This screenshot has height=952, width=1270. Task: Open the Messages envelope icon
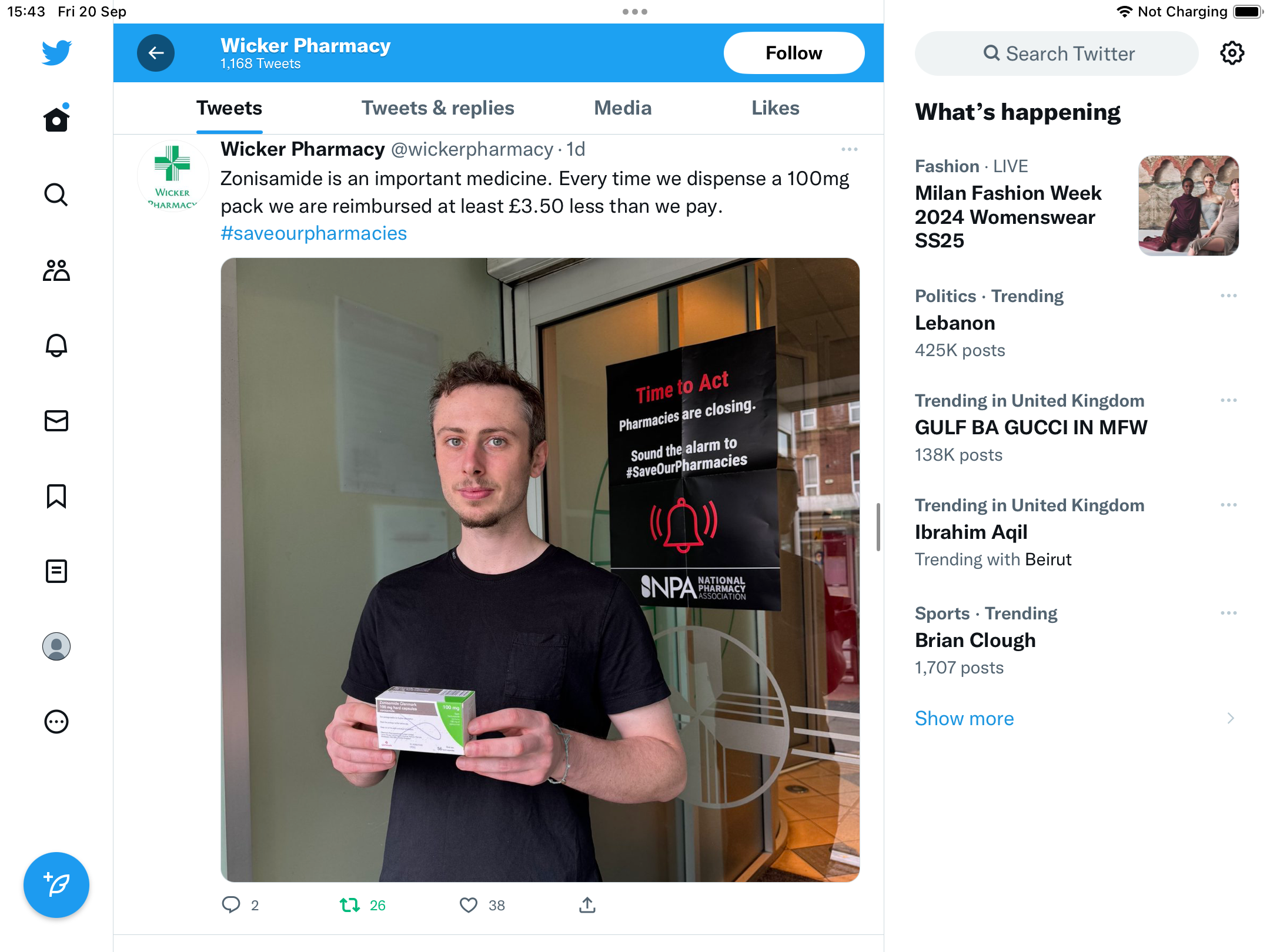tap(56, 421)
